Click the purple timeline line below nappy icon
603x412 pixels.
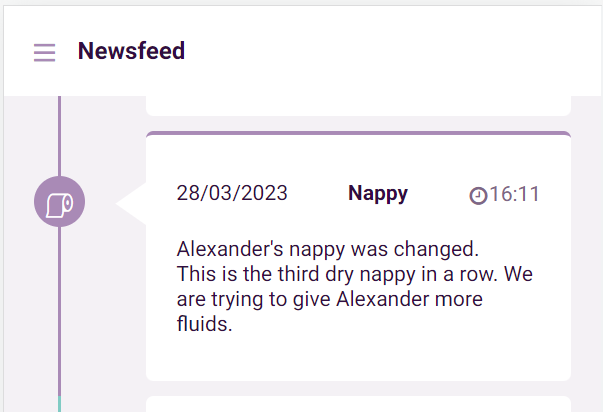click(x=60, y=311)
